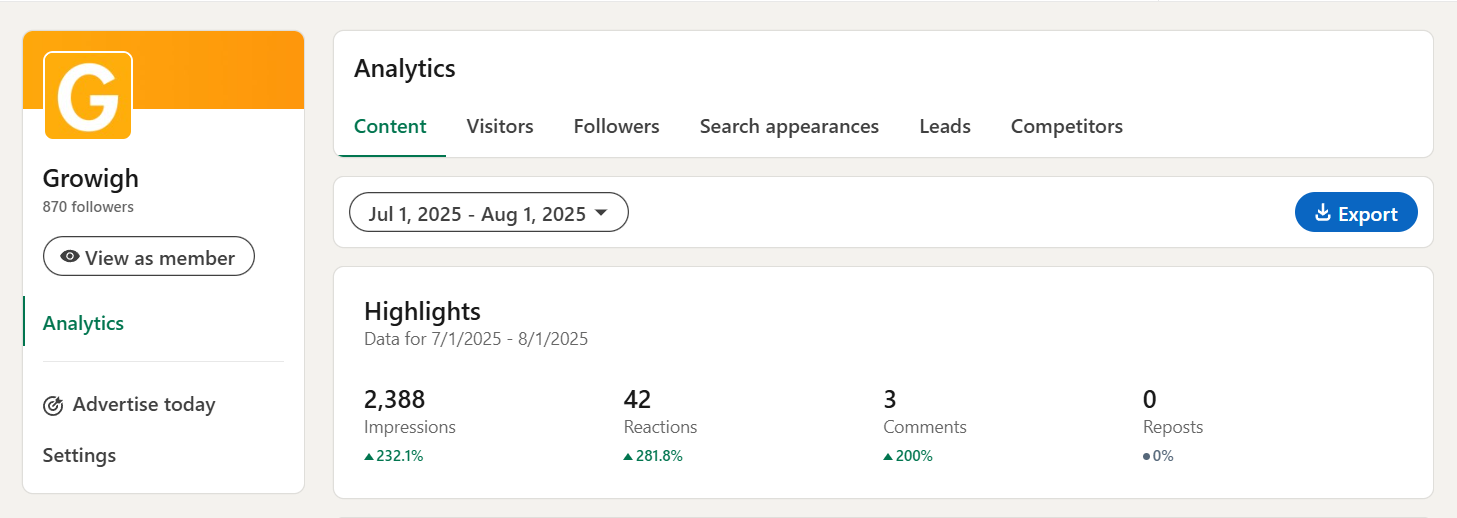Screen dimensions: 1457x518
Task: Open Analytics in the left sidebar
Action: pos(84,323)
